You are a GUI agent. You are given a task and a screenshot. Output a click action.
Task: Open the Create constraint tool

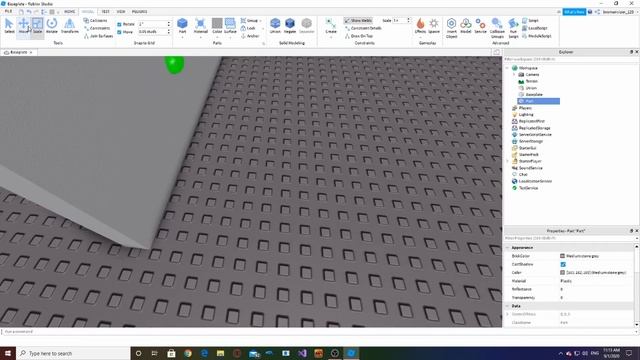[x=331, y=26]
